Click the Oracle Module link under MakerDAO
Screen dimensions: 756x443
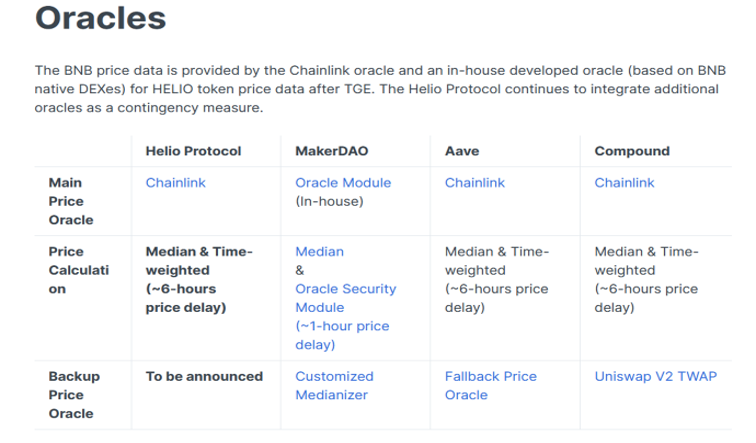(x=343, y=183)
